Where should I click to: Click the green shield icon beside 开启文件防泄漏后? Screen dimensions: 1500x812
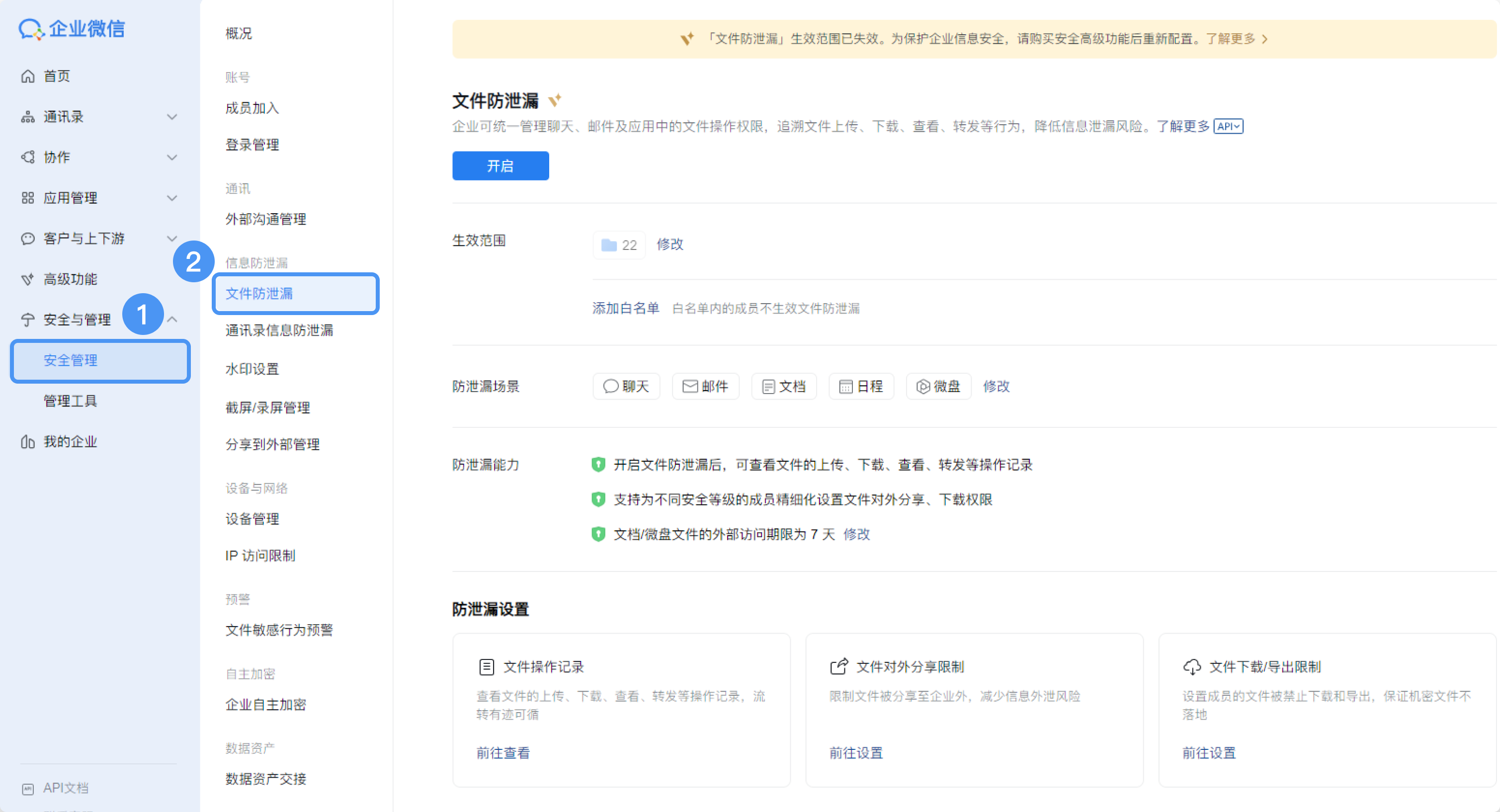598,465
